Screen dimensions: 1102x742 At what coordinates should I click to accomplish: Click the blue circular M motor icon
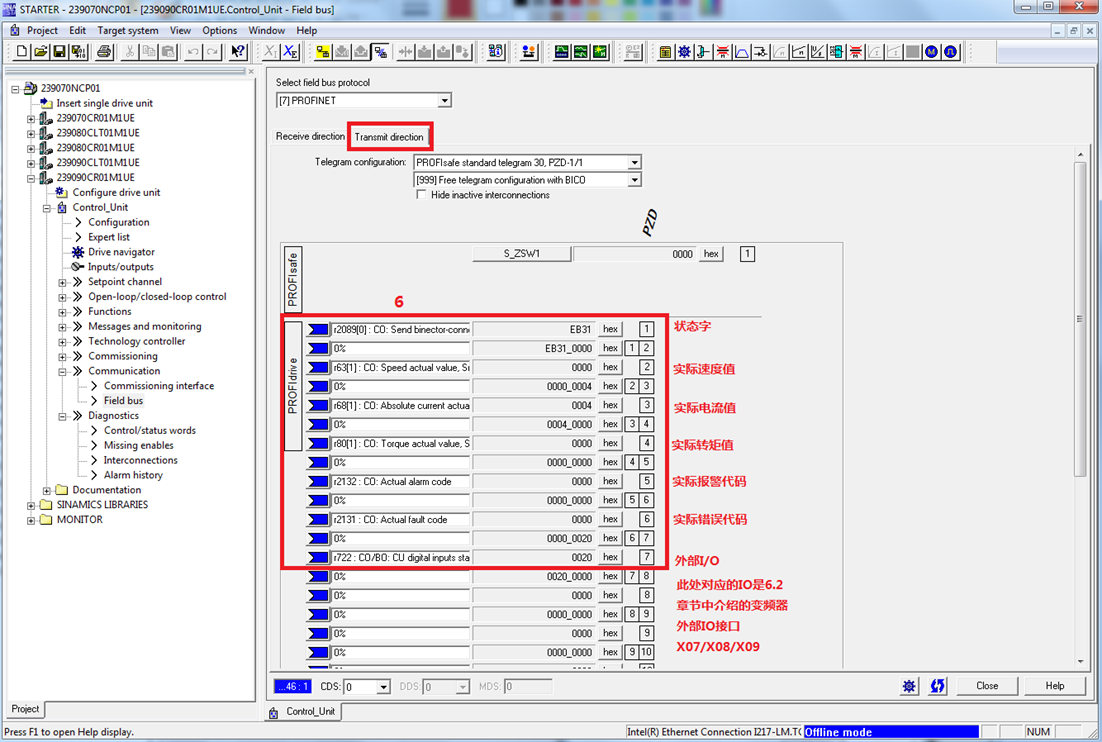pos(932,52)
